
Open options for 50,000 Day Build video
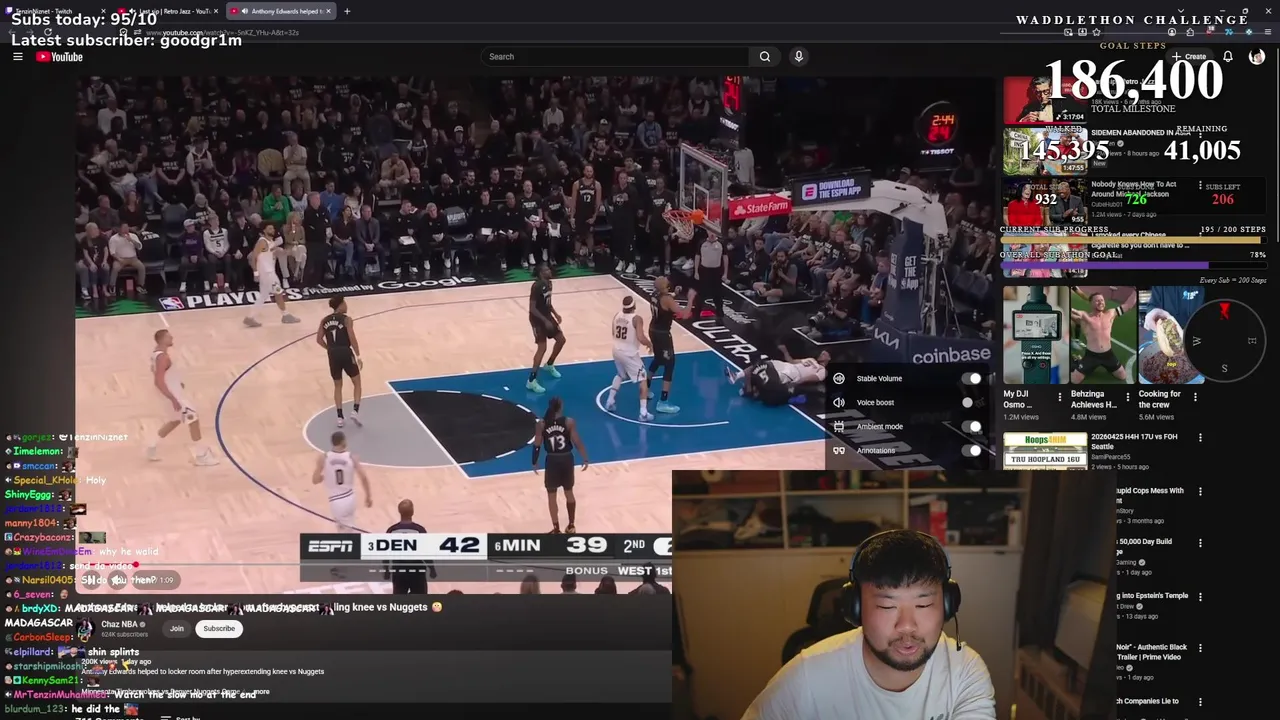(1200, 542)
